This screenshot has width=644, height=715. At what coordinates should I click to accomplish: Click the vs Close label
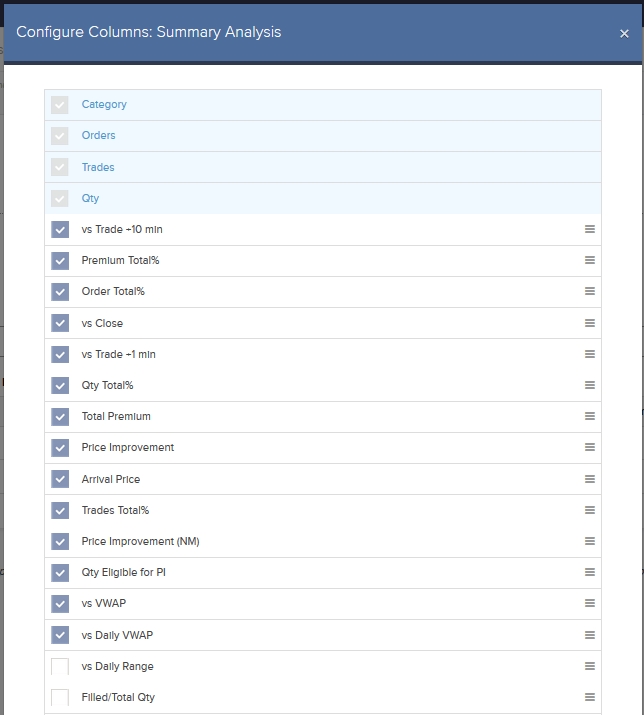tap(102, 323)
